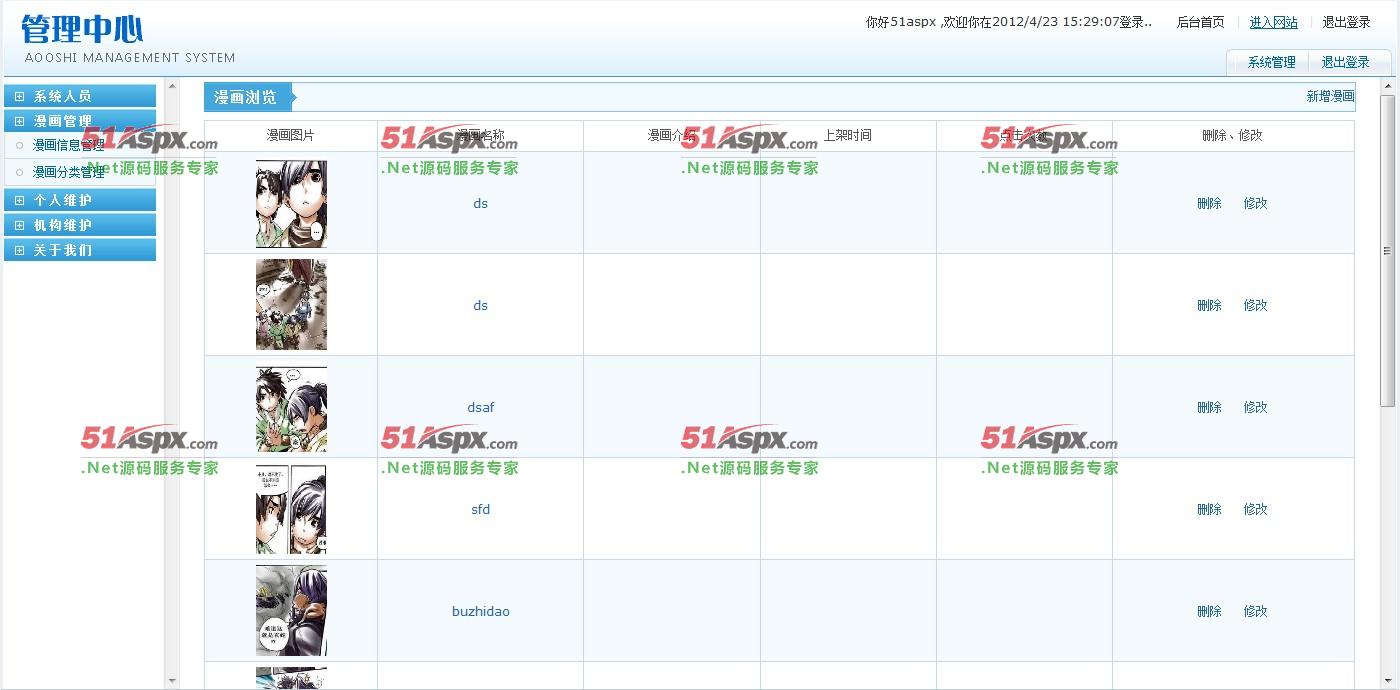Screen dimensions: 1400x690
Task: Expand the 个人维护 sidebar section
Action: (80, 200)
